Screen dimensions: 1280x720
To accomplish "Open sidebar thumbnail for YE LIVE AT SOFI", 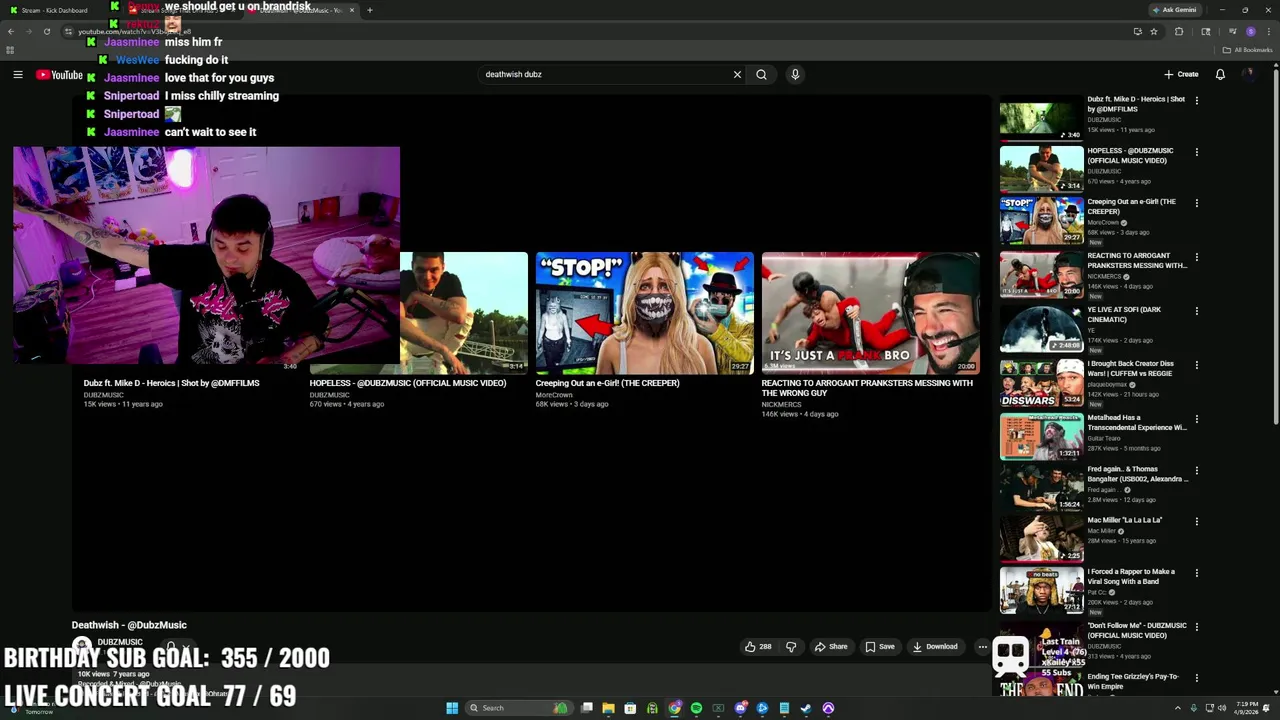I will 1041,329.
